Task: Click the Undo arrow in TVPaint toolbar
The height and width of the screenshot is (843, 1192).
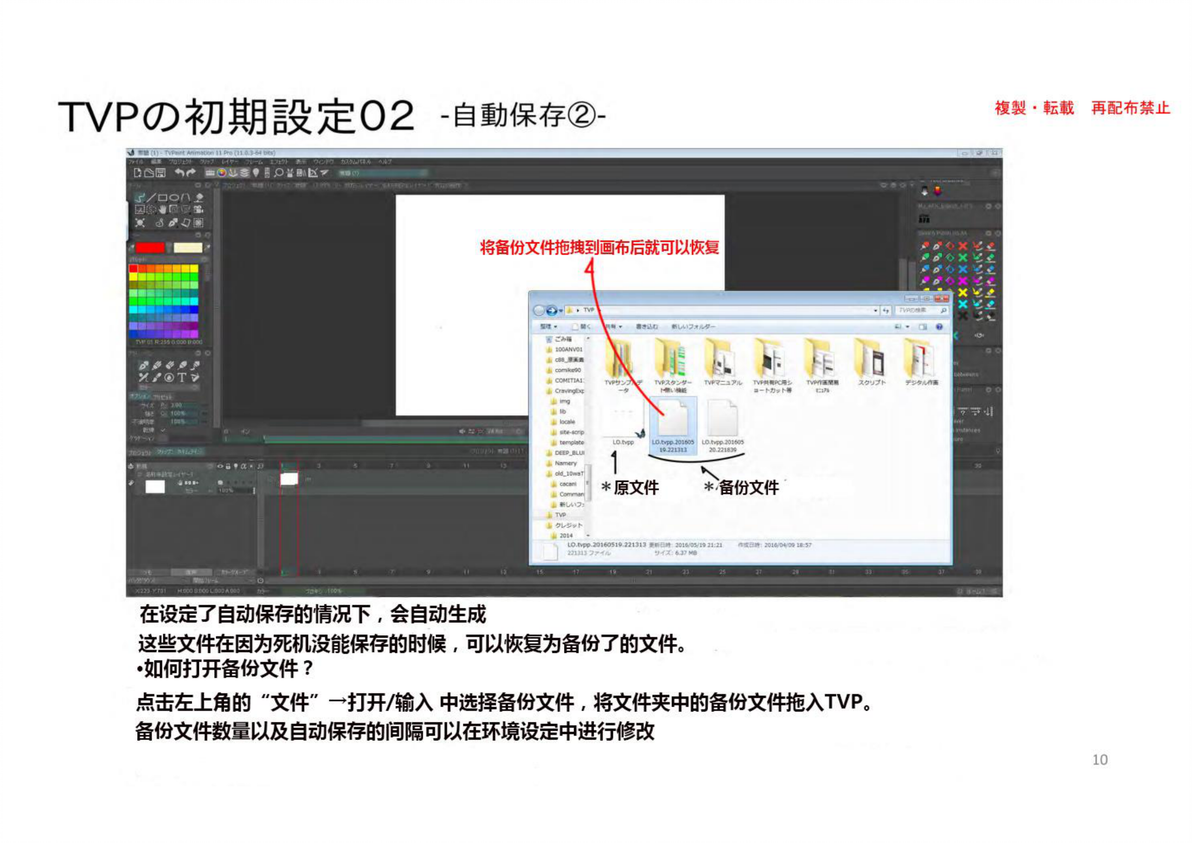Action: [x=179, y=173]
